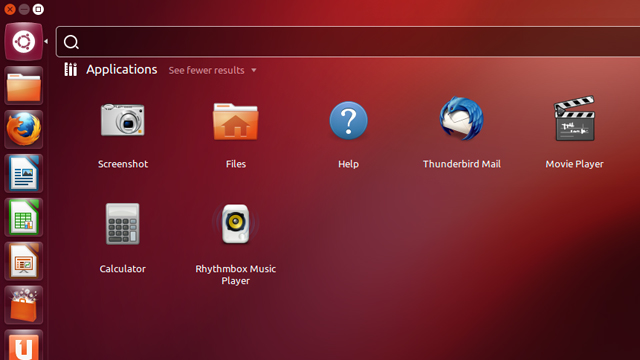Image resolution: width=640 pixels, height=360 pixels.
Task: Open the Movie Player app
Action: click(x=574, y=119)
